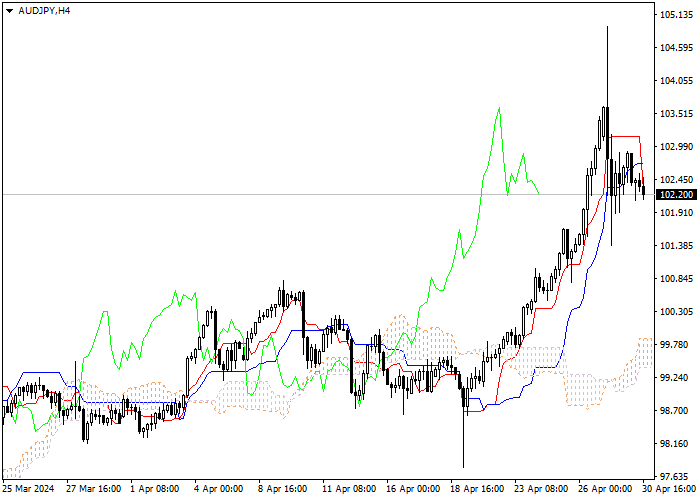The height and width of the screenshot is (500, 700).
Task: Click the 4 Apr 00:00 time label
Action: pos(219,489)
